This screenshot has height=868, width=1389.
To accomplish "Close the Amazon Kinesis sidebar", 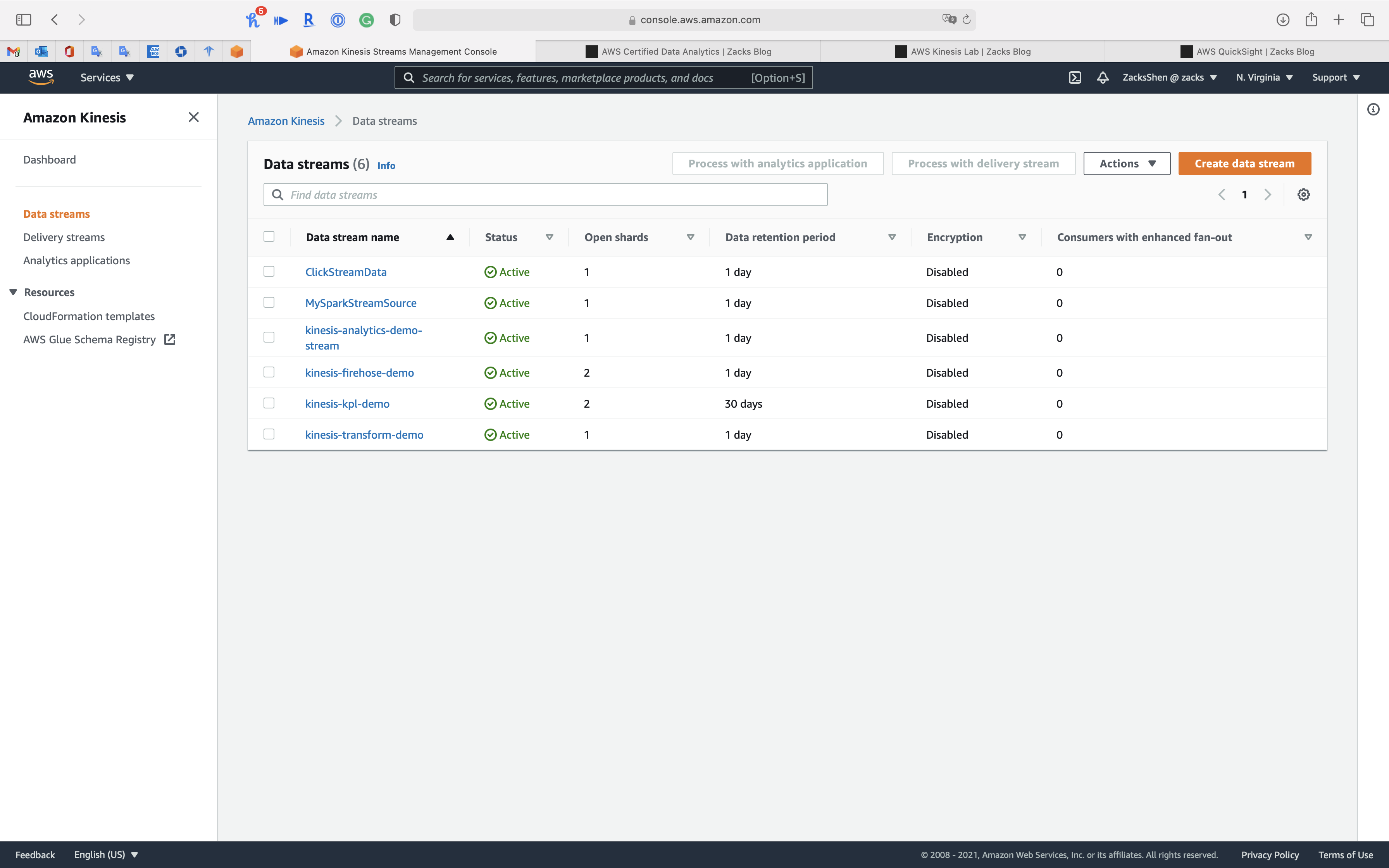I will 193,118.
